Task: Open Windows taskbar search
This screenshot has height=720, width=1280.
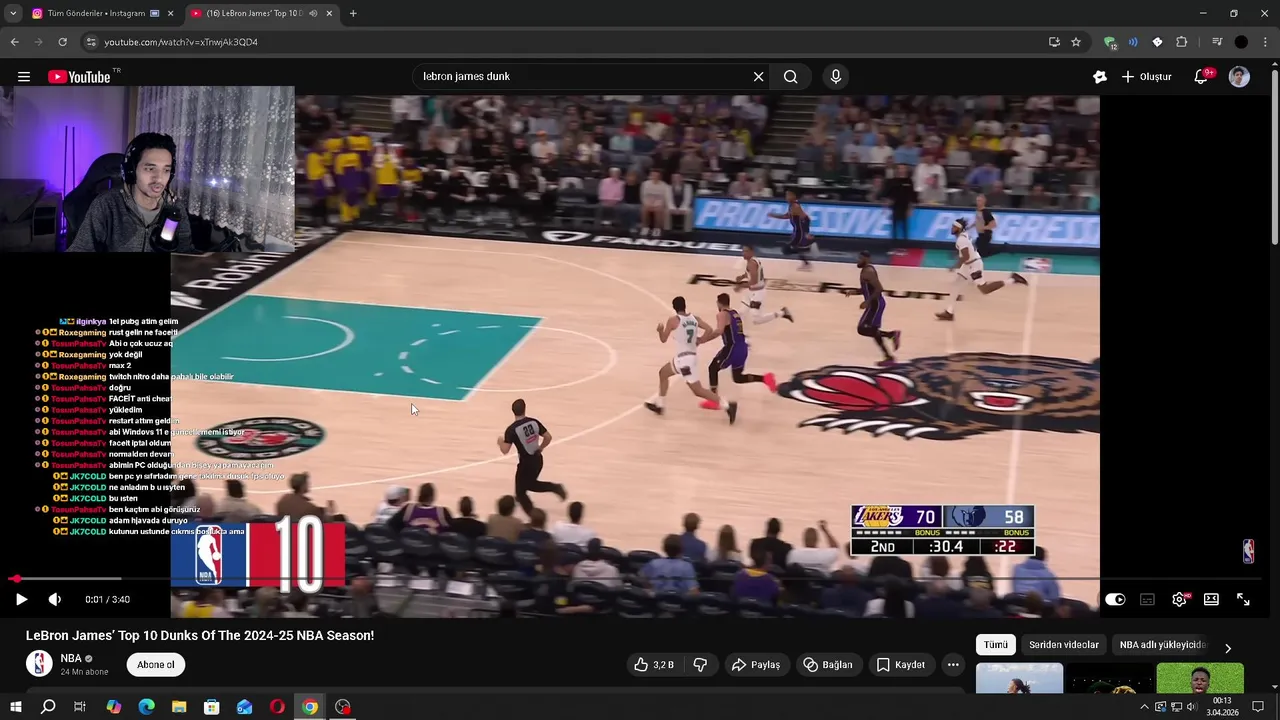Action: tap(47, 707)
